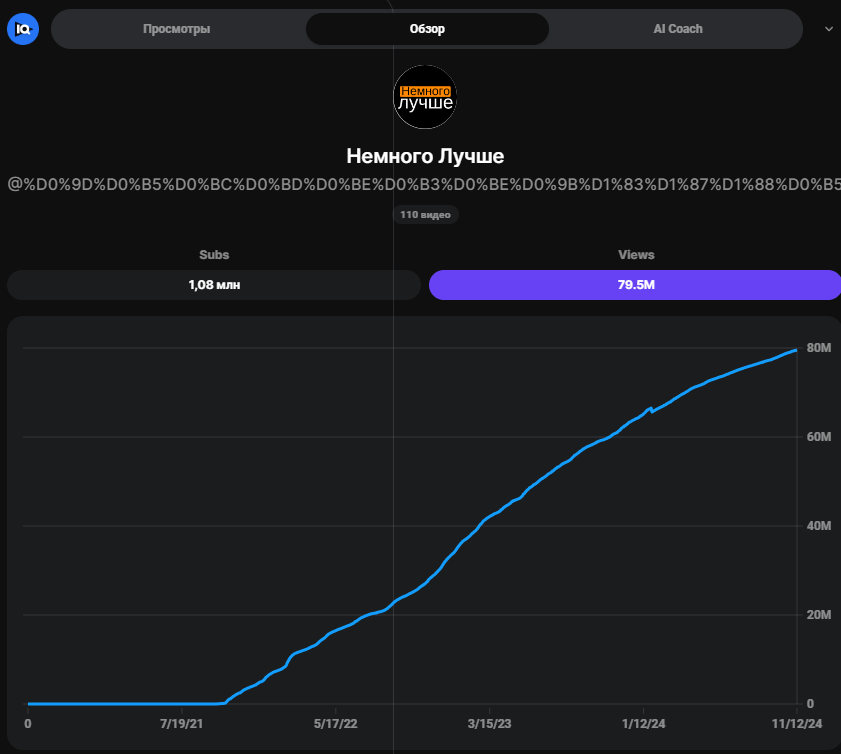Select the Обзор tab
The image size is (841, 754).
427,29
